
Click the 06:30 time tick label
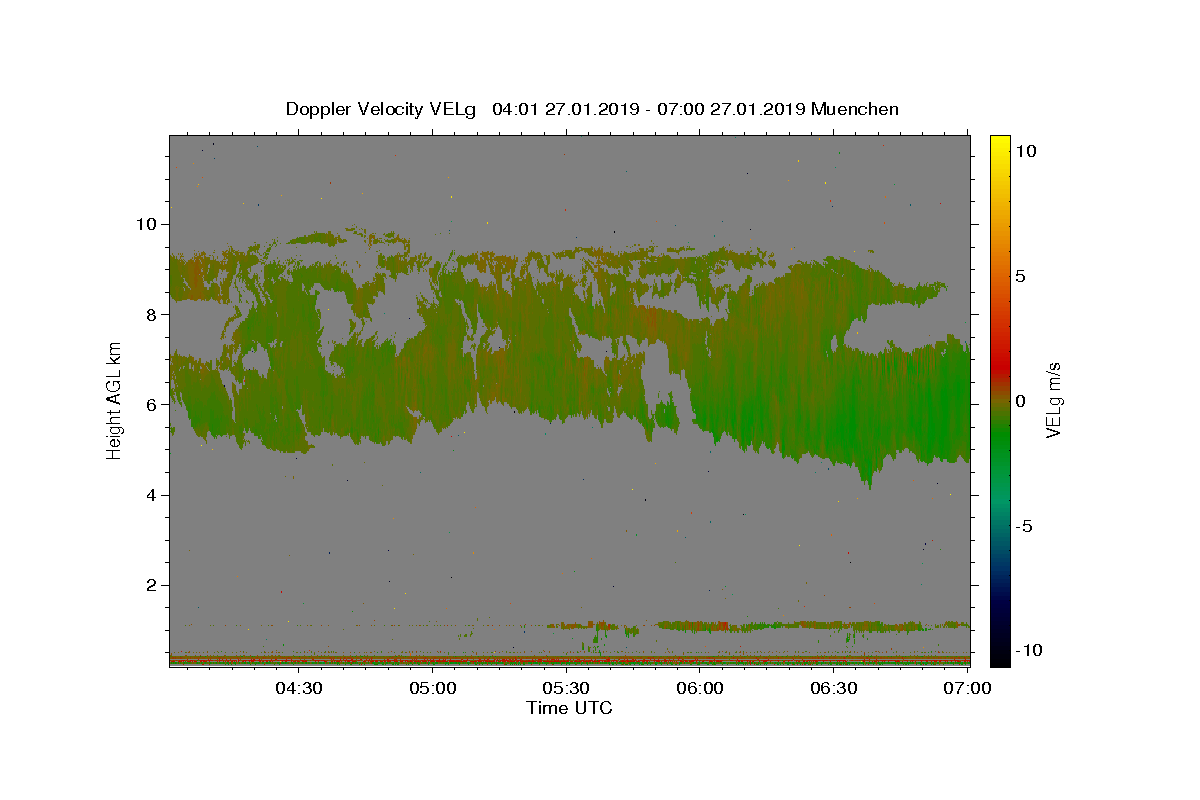click(834, 688)
